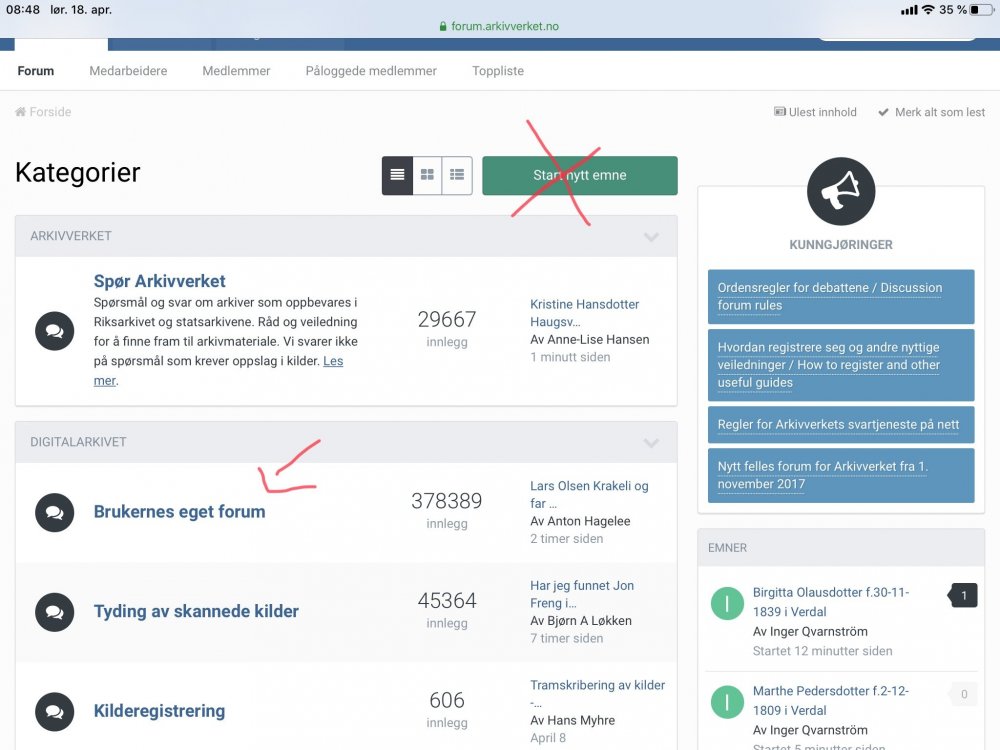Viewport: 1000px width, 750px height.
Task: Click Merk alt som lest
Action: (x=940, y=112)
